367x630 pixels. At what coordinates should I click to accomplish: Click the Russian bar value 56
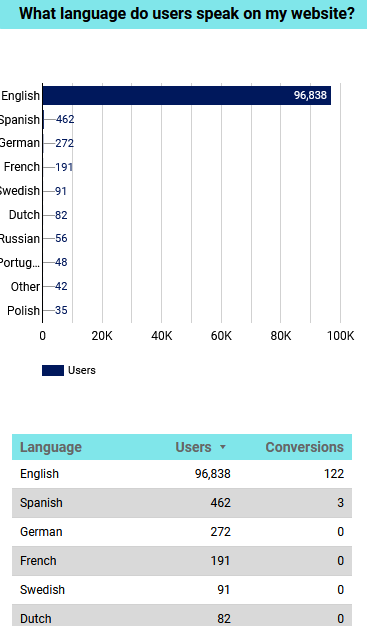pyautogui.click(x=61, y=238)
